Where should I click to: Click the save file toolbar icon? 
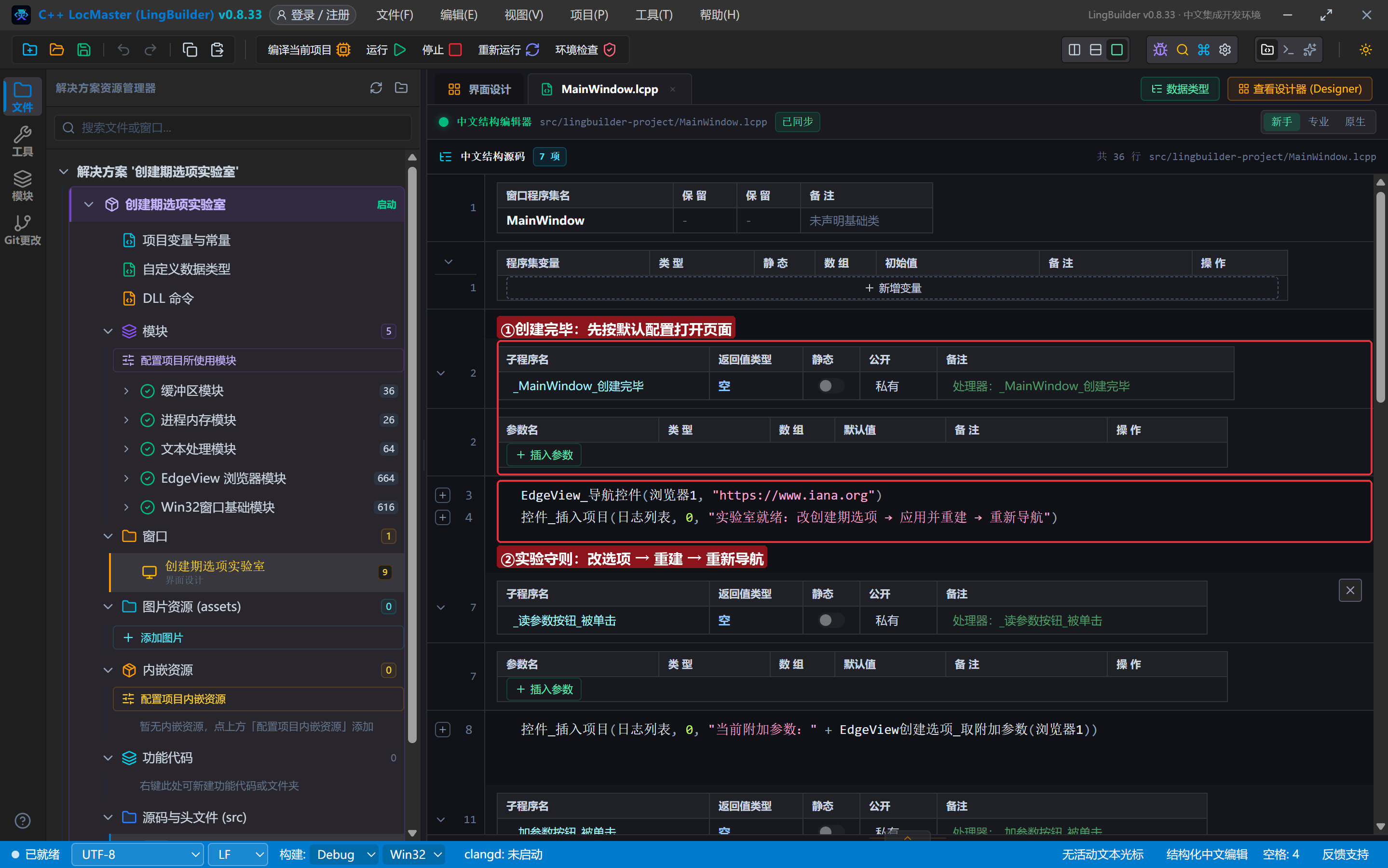(x=84, y=50)
